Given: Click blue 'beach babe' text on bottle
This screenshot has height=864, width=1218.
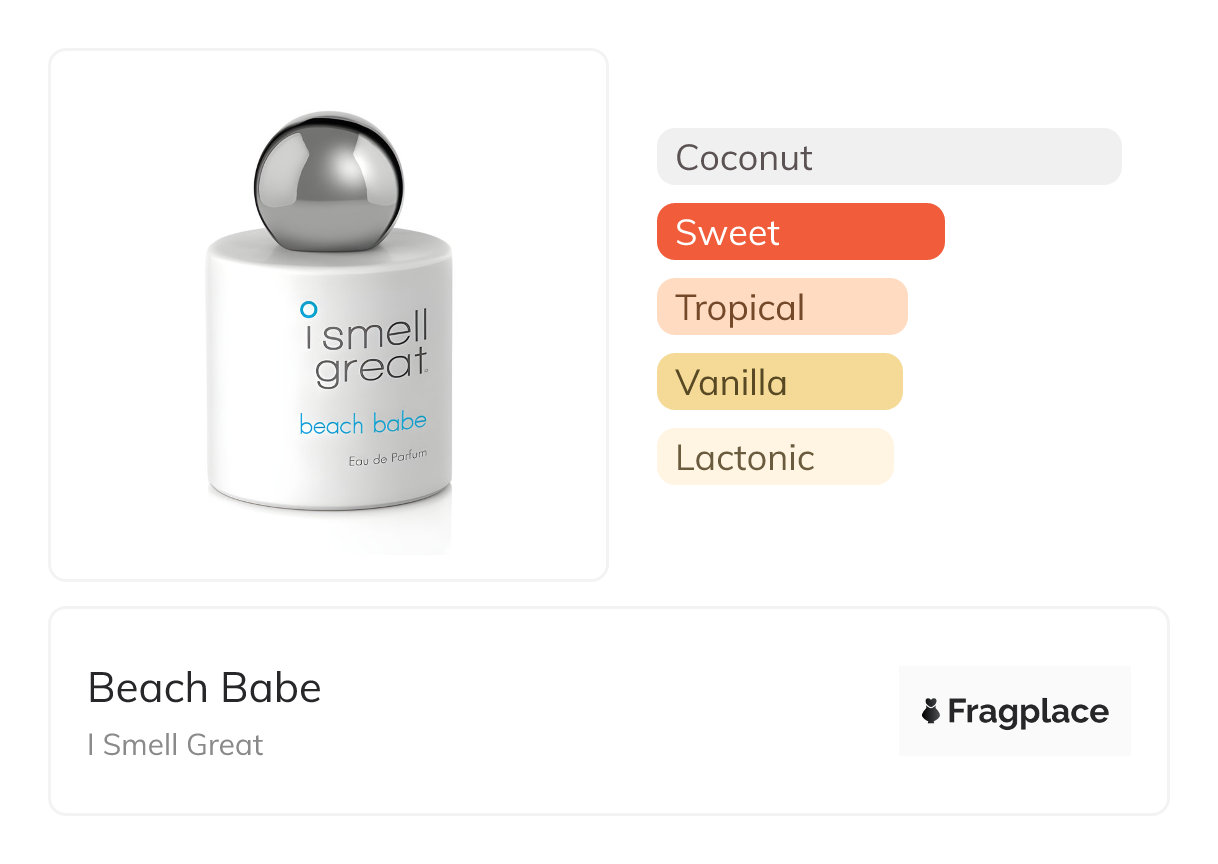Looking at the screenshot, I should pyautogui.click(x=363, y=424).
